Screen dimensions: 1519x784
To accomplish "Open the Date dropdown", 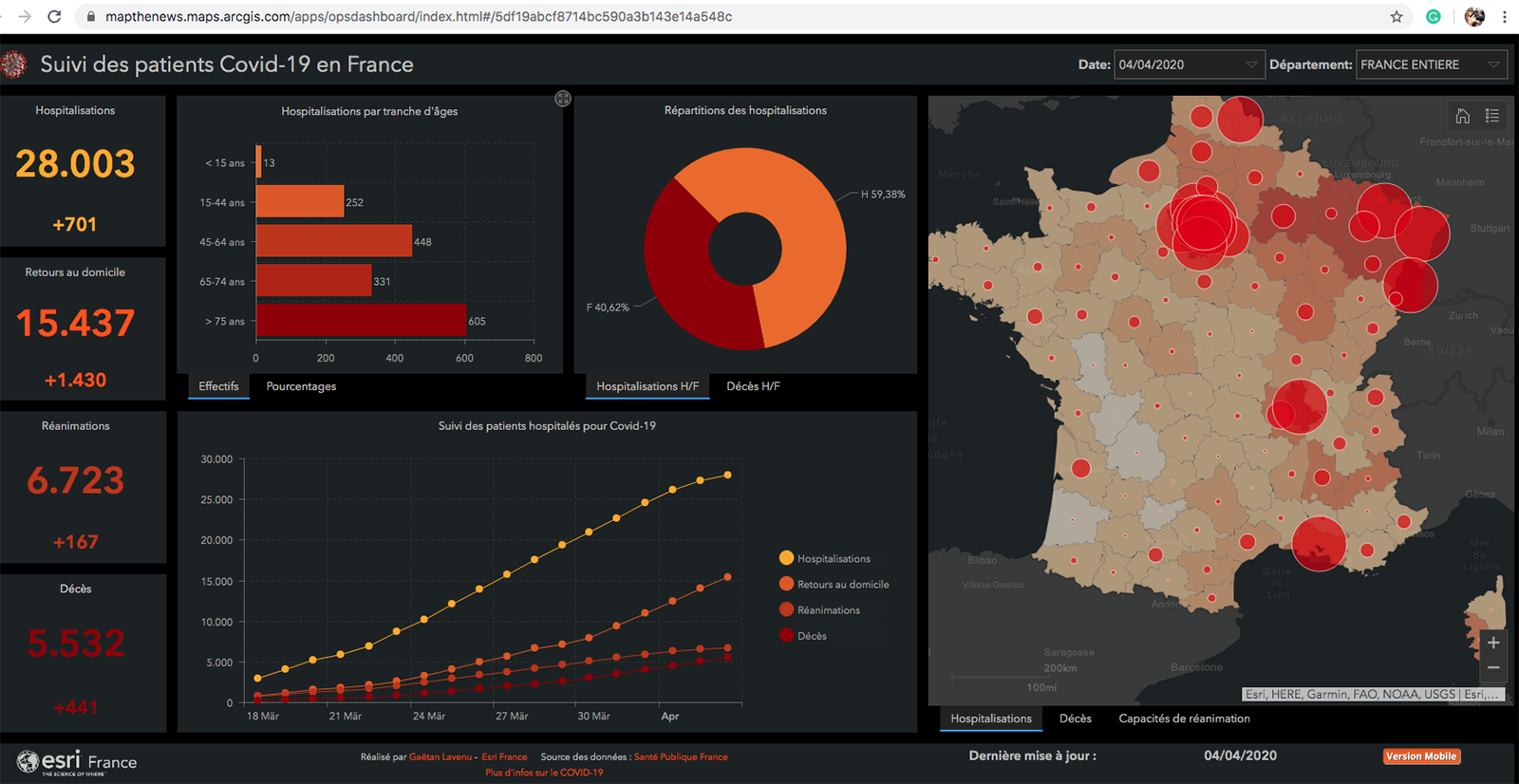I will pyautogui.click(x=1188, y=65).
